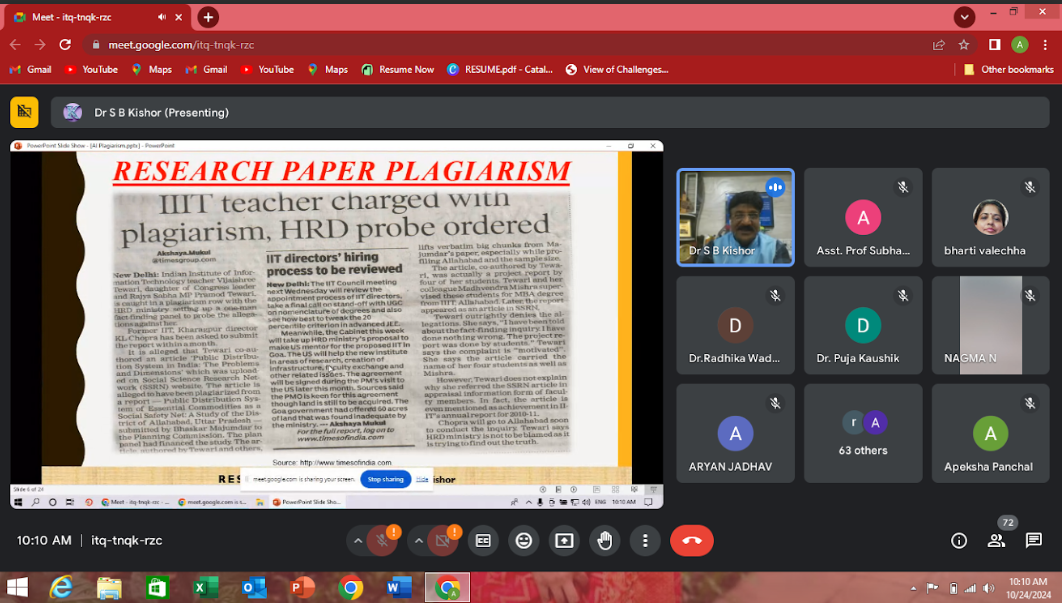Screen dimensions: 1062x603
Task: Go forward in Chrome browser
Action: tap(40, 45)
